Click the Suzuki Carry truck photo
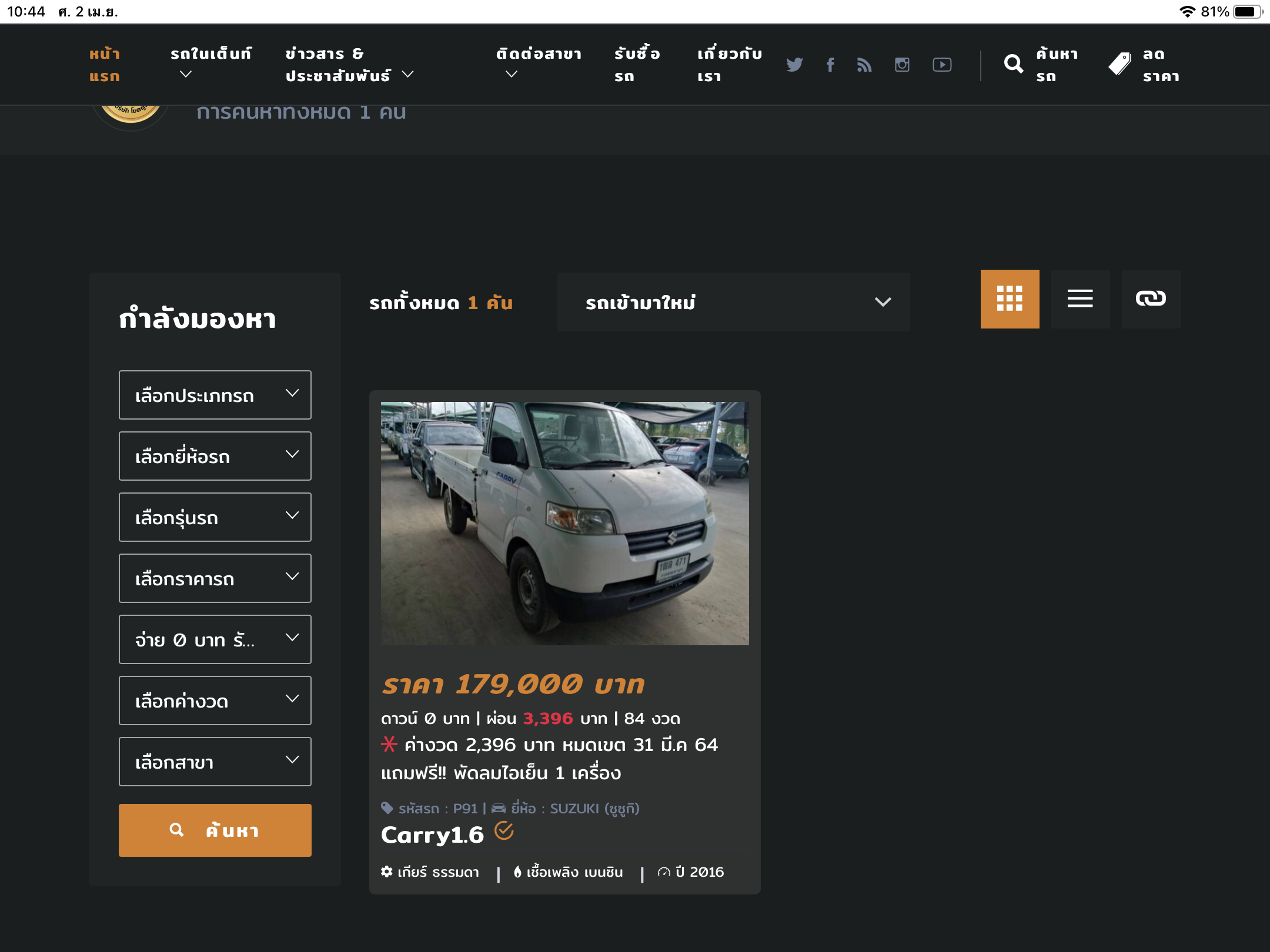 [x=564, y=523]
